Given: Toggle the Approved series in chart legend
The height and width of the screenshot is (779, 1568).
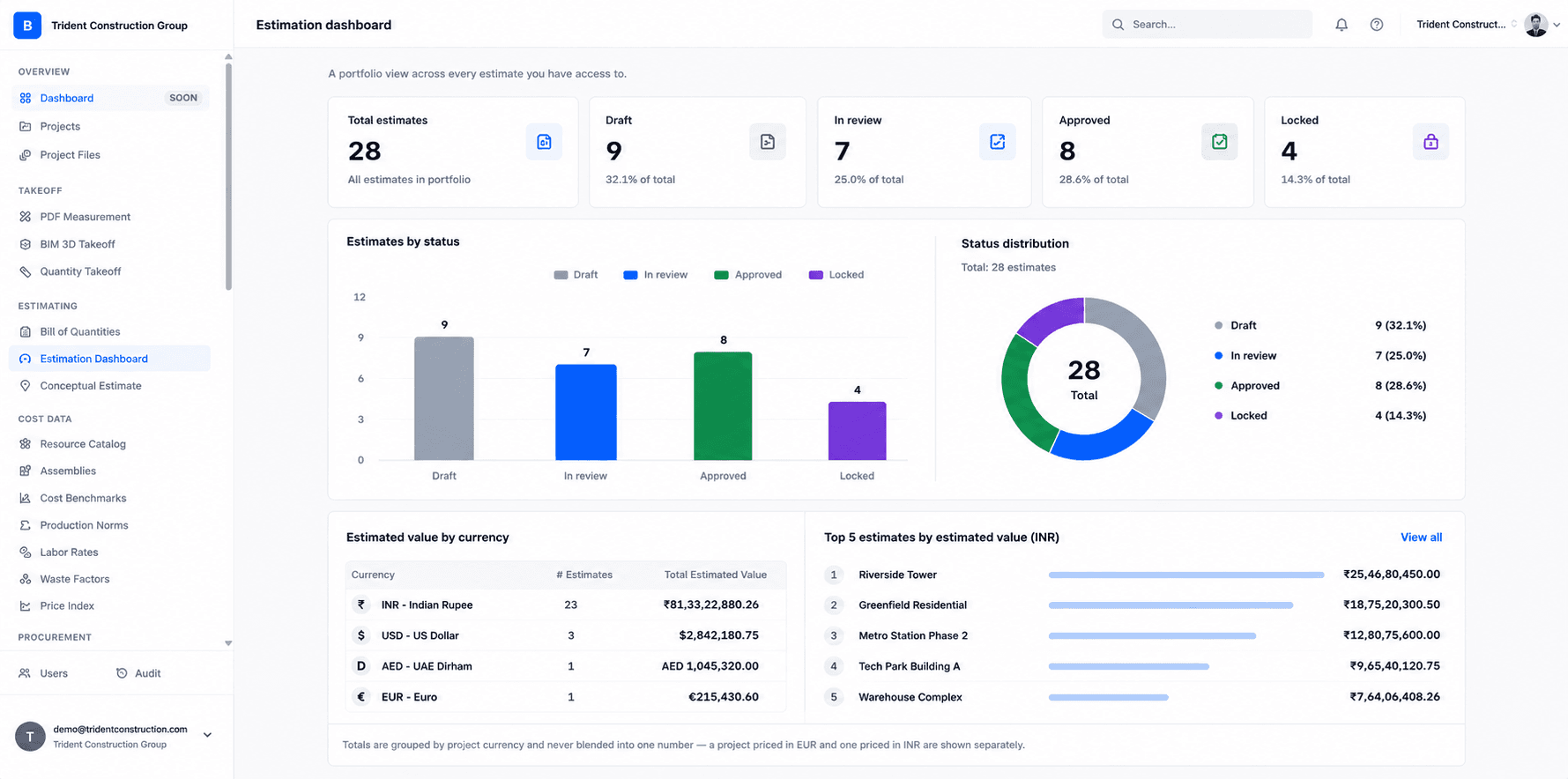Looking at the screenshot, I should click(x=747, y=275).
